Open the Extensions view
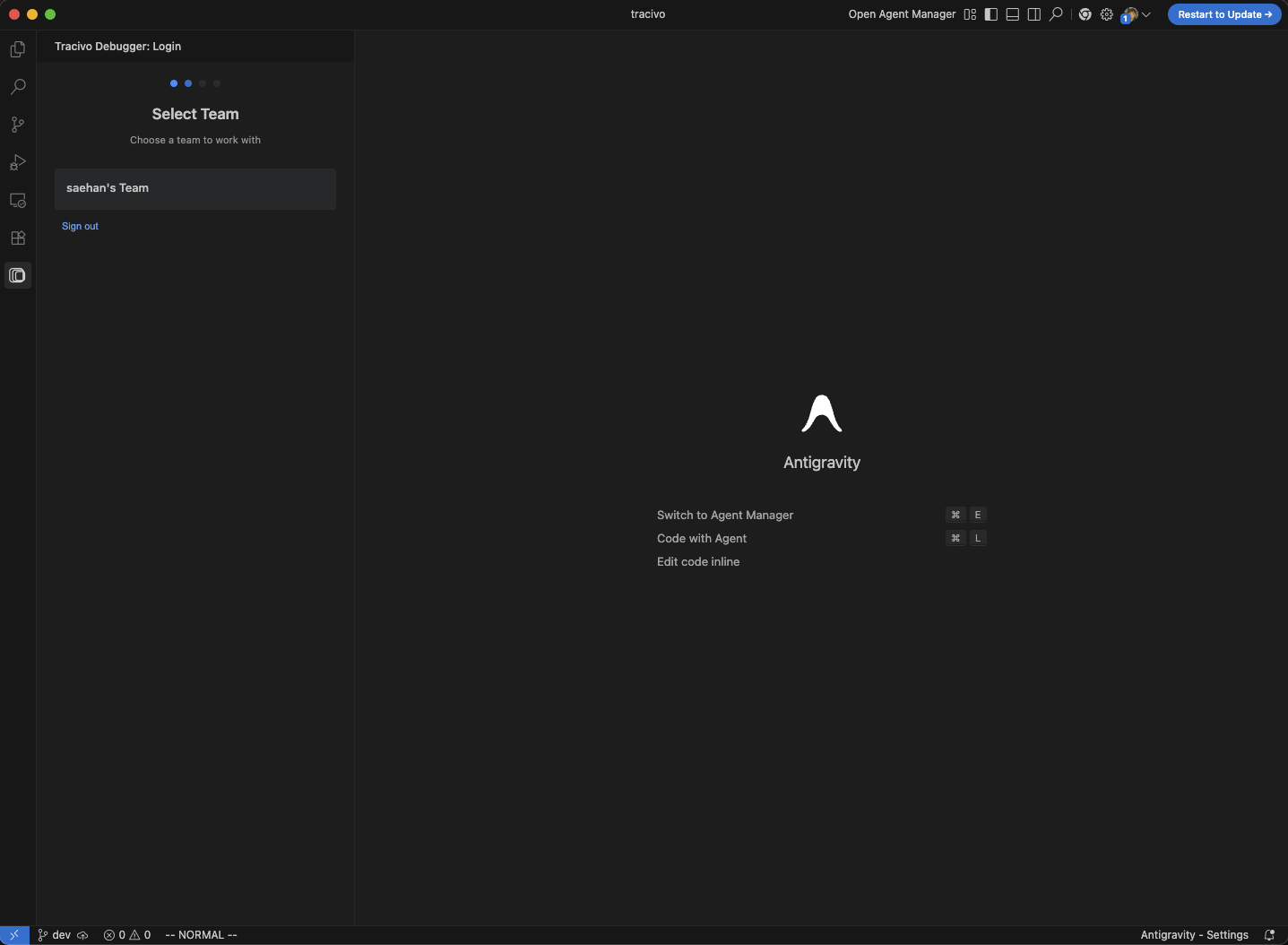Screen dimensions: 1288x945 coord(17,238)
